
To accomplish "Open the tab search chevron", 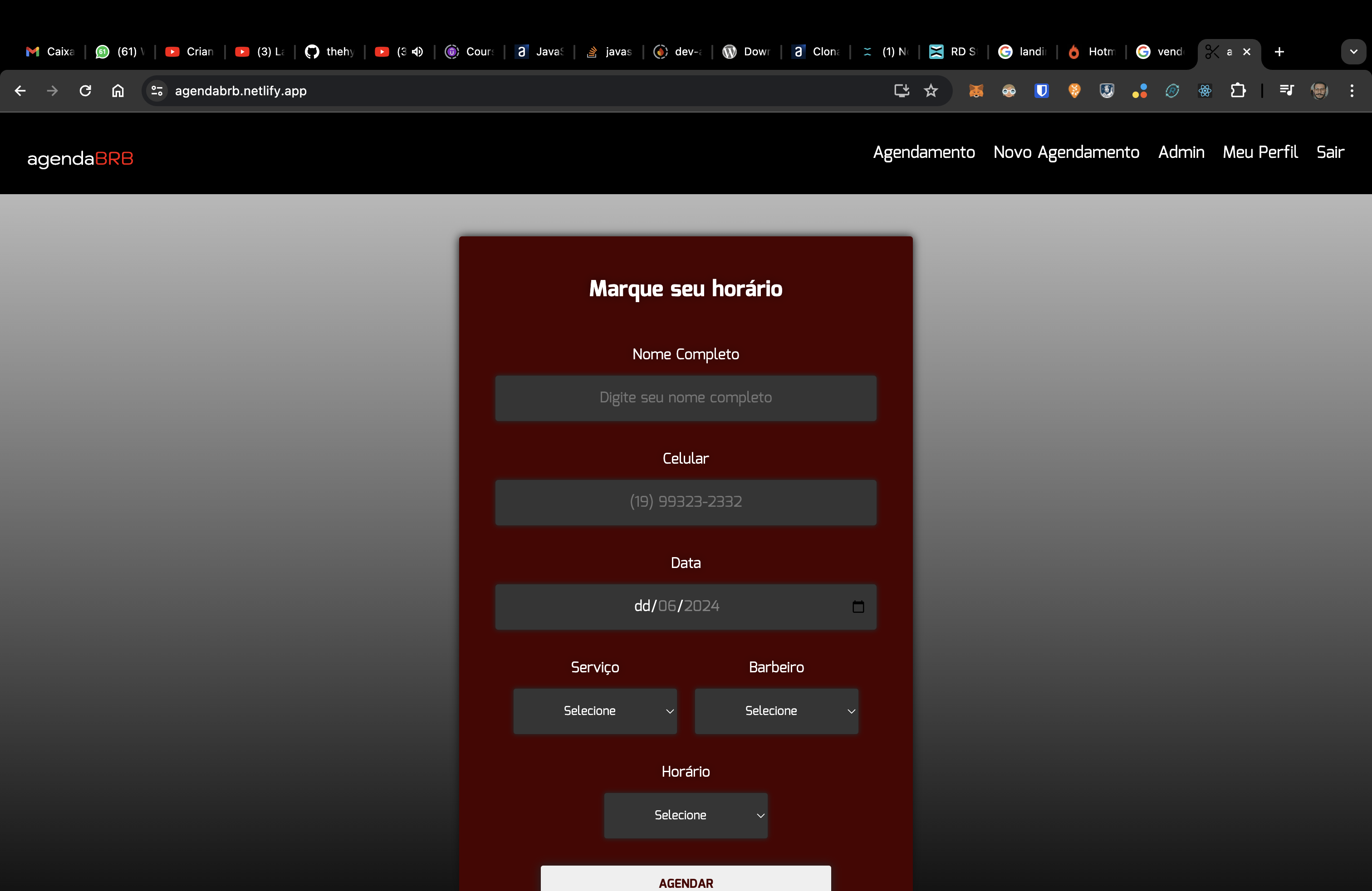I will [x=1353, y=52].
